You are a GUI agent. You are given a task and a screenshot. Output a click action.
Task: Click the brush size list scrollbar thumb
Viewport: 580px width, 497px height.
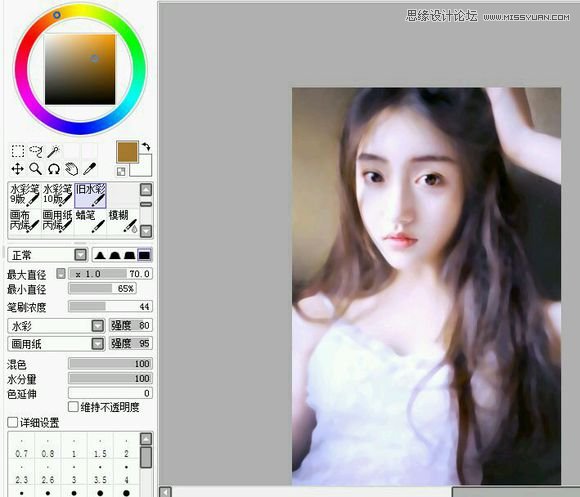pyautogui.click(x=146, y=457)
